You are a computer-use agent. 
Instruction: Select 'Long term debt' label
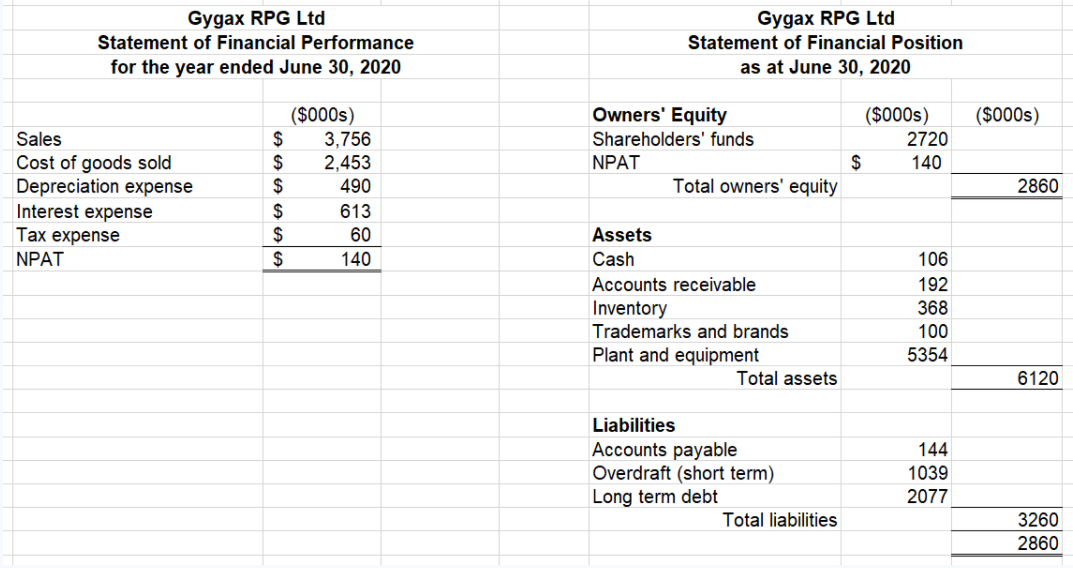655,496
